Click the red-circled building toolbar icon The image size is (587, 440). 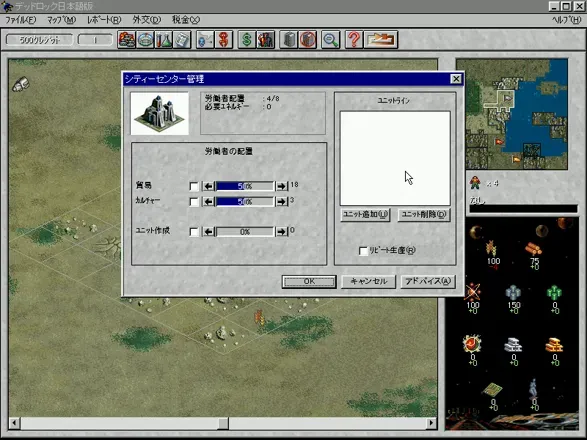(x=307, y=39)
